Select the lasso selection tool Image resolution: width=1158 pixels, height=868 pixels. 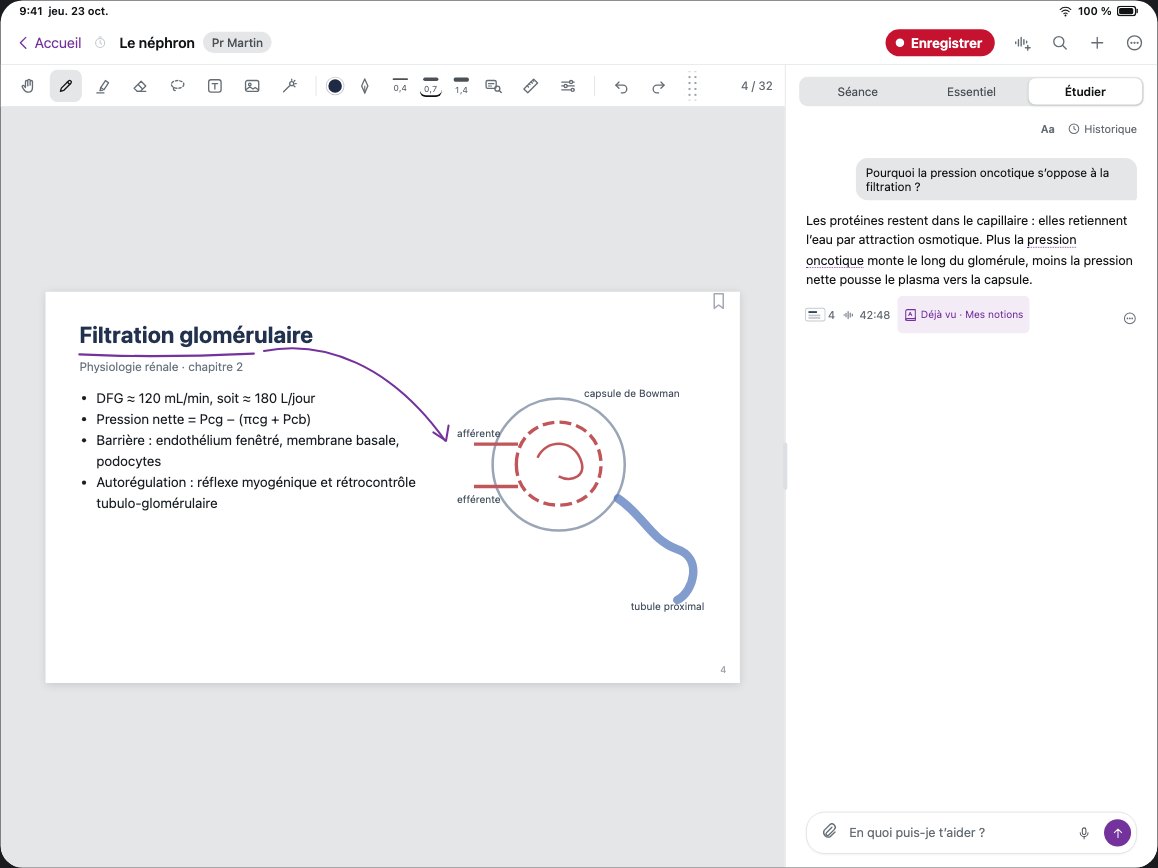point(177,86)
